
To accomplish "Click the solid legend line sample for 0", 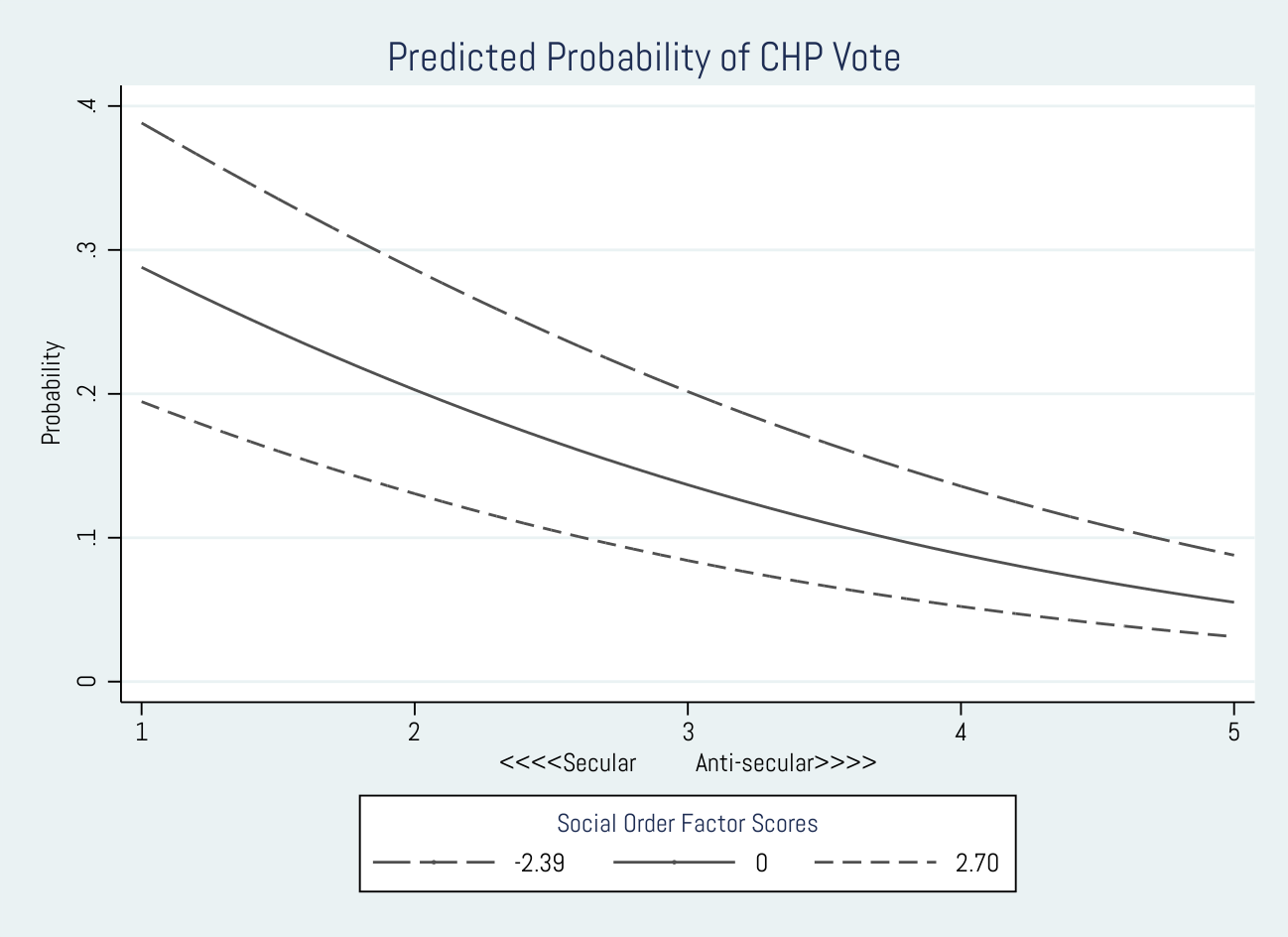I will 674,863.
